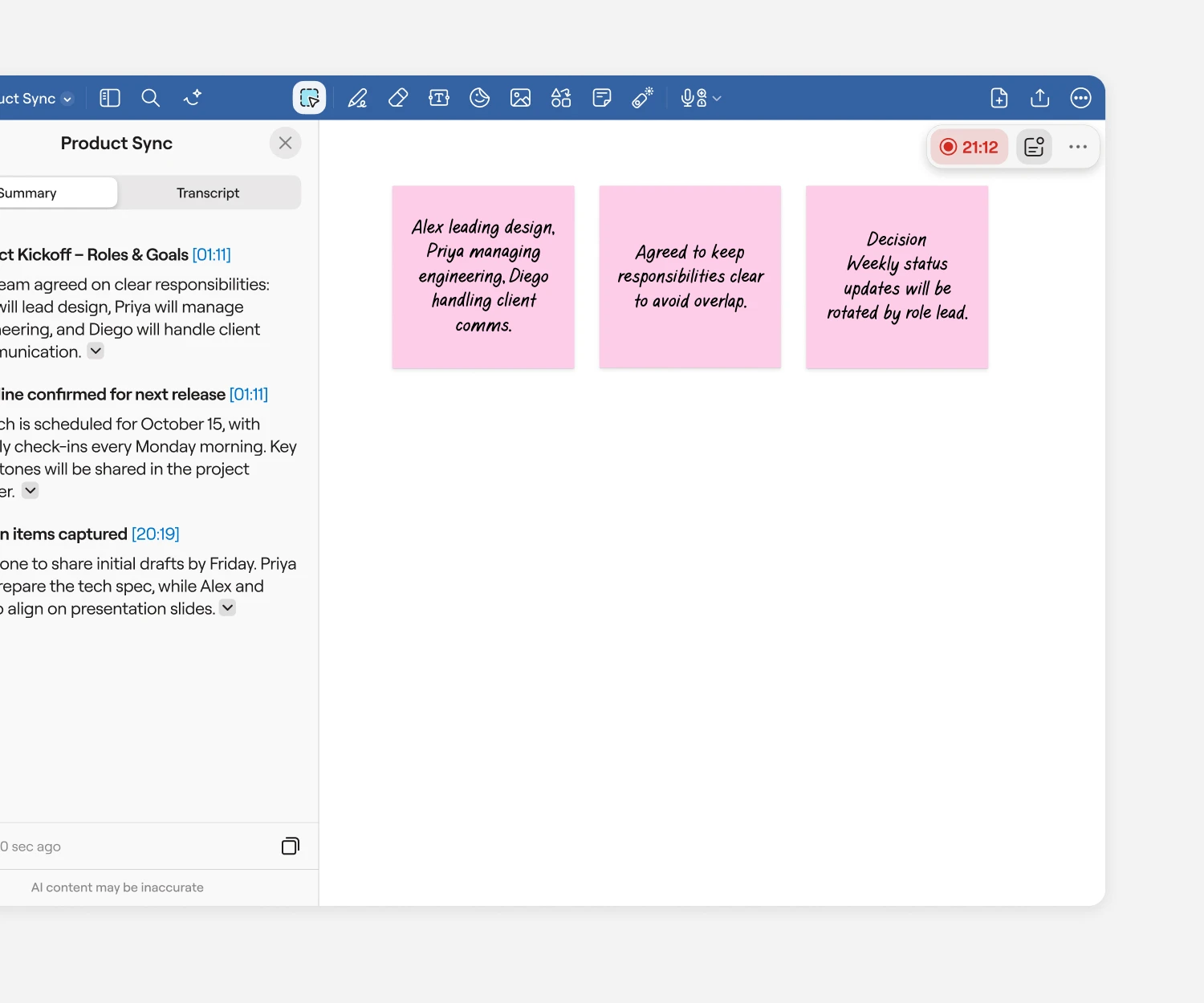Open the shapes tool

tap(561, 98)
